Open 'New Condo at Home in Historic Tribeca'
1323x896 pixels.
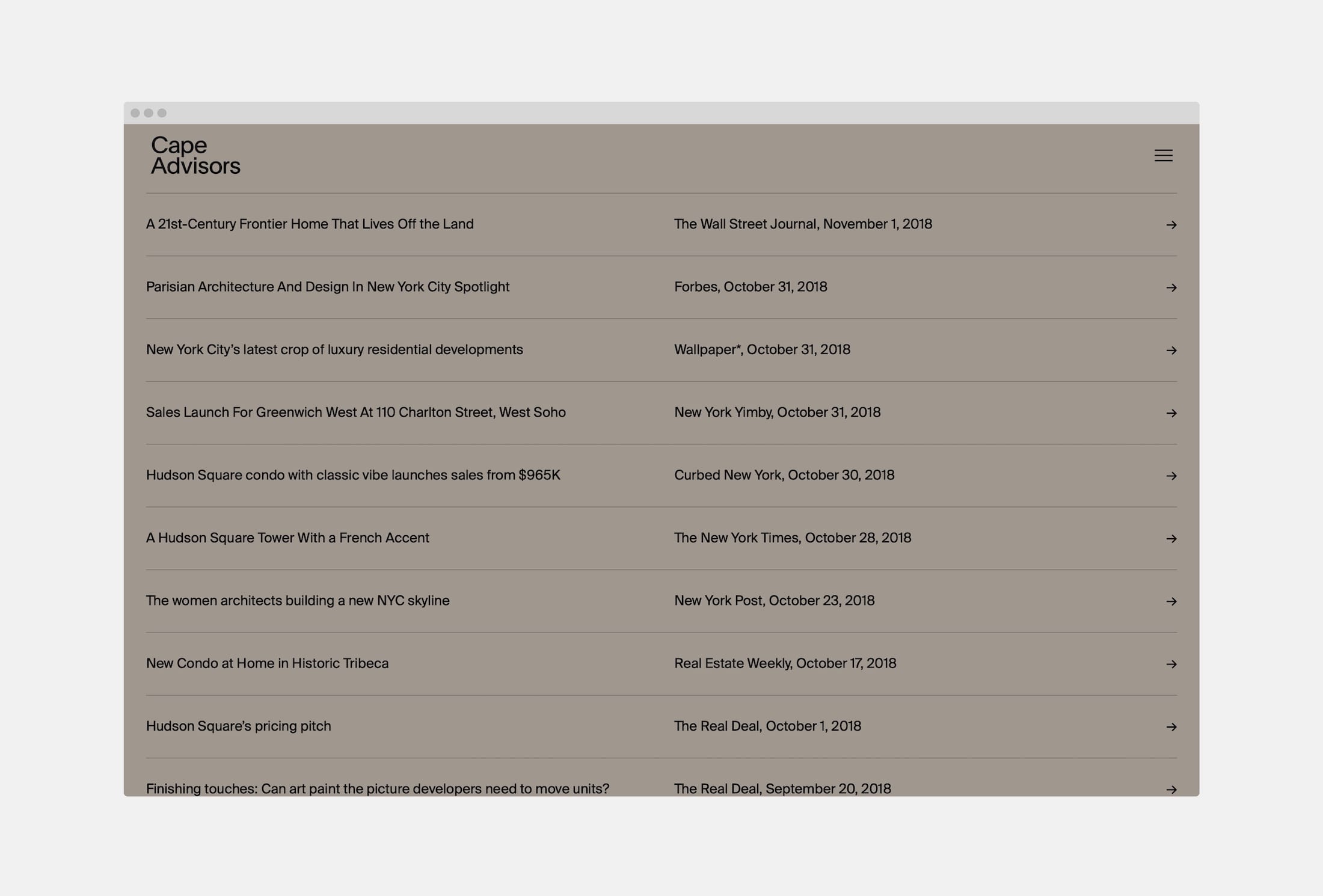(x=267, y=663)
